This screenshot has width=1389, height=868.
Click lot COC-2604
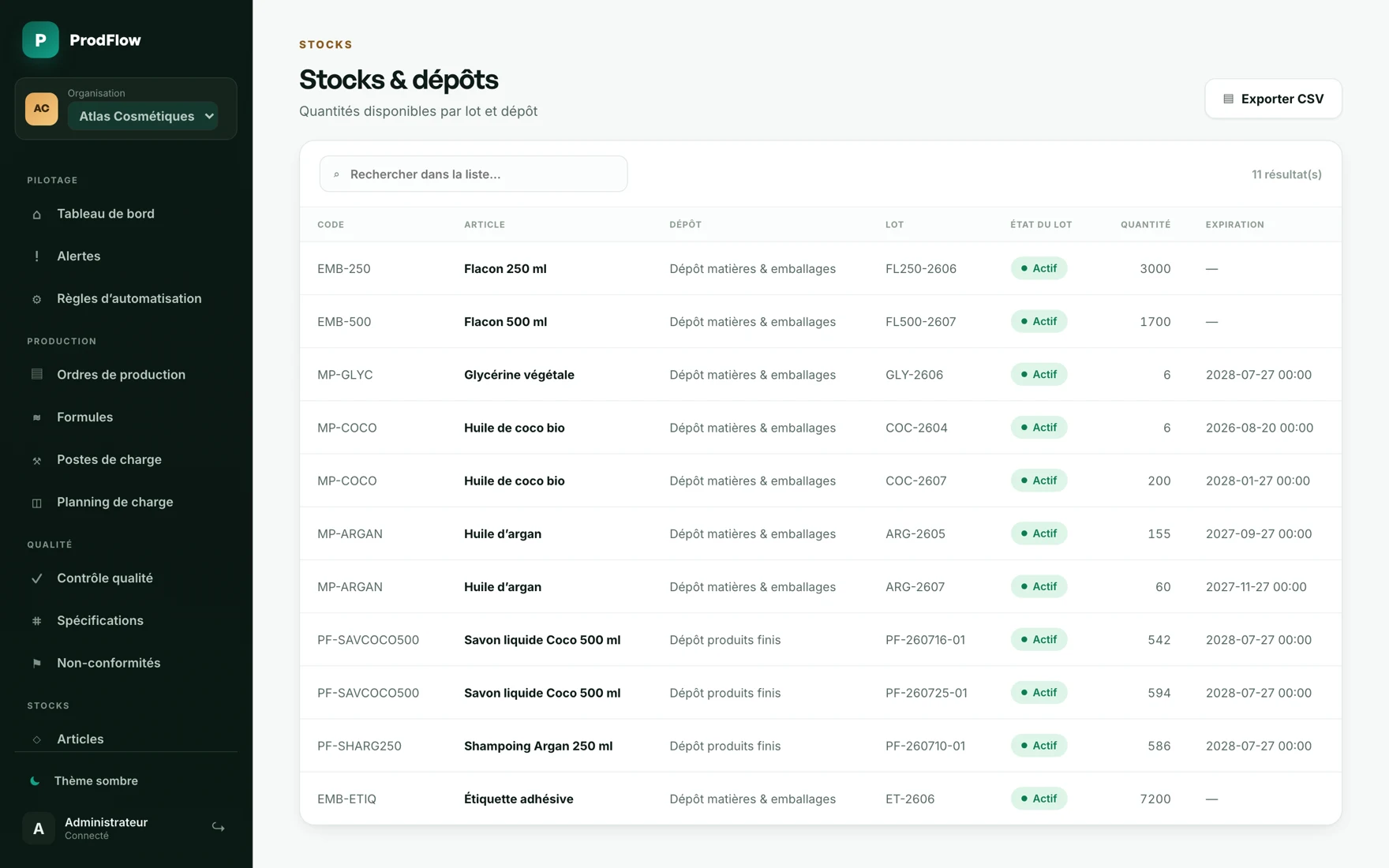click(916, 428)
